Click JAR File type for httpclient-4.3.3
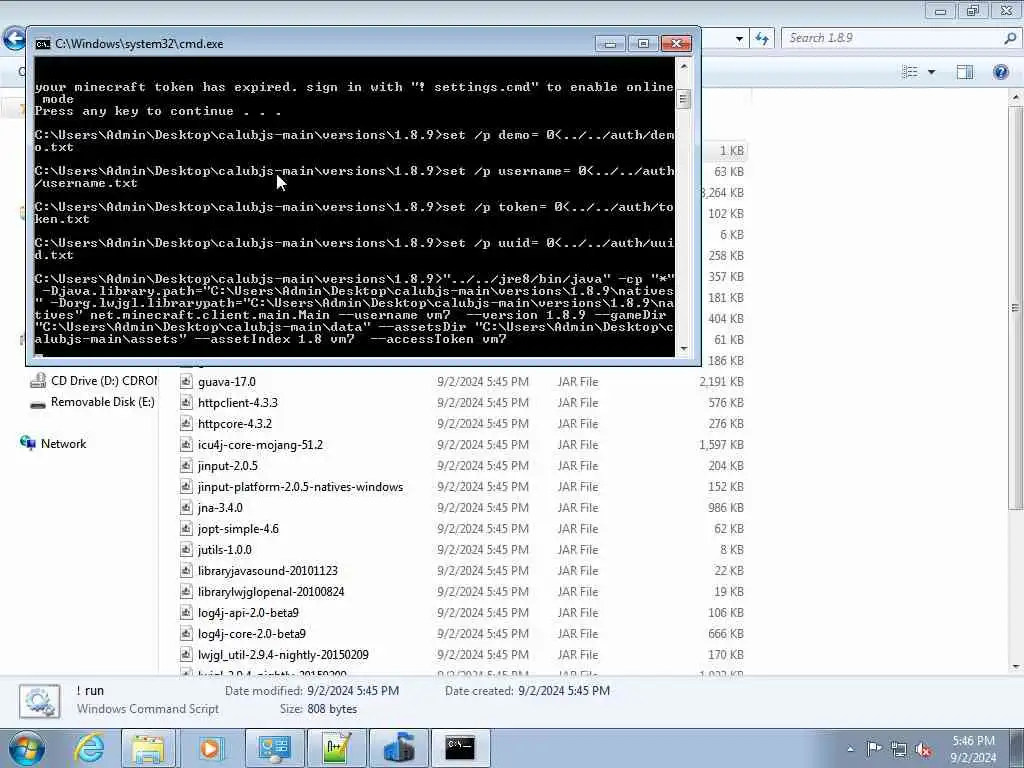Viewport: 1024px width, 768px height. point(577,403)
